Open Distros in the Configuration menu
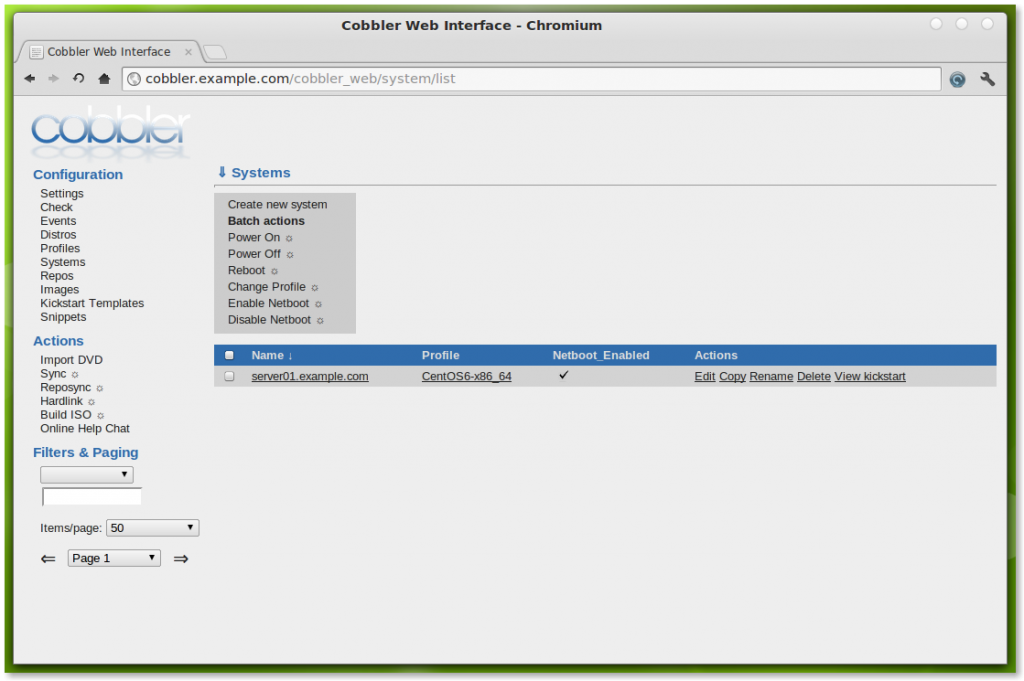This screenshot has height=681, width=1024. click(58, 235)
